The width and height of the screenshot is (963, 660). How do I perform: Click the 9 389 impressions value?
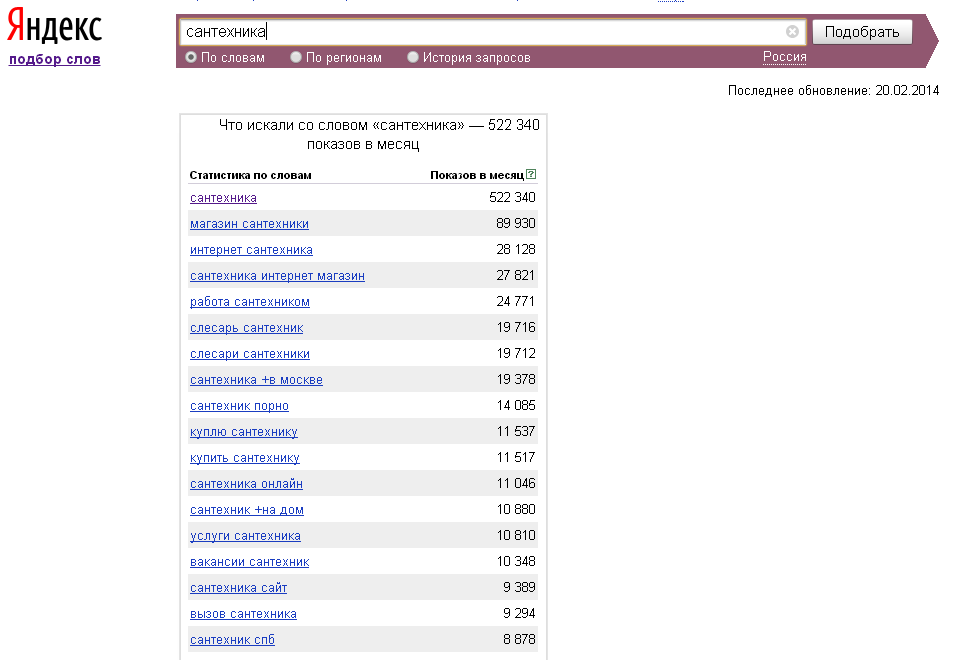pyautogui.click(x=519, y=588)
